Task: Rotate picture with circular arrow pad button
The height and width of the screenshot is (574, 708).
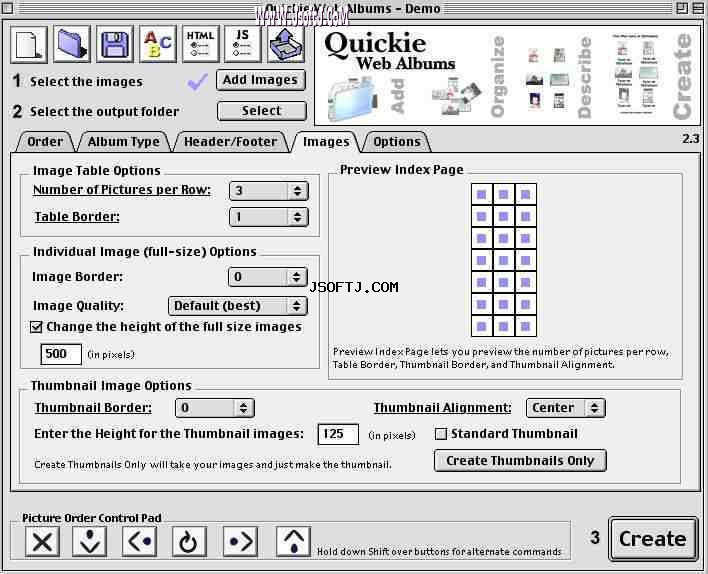Action: pos(190,541)
